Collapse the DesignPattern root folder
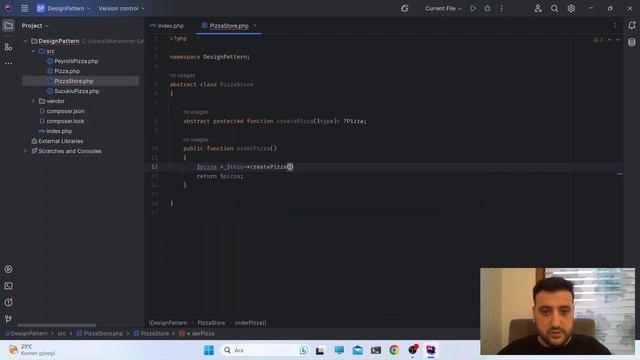This screenshot has height=360, width=640. tap(25, 41)
